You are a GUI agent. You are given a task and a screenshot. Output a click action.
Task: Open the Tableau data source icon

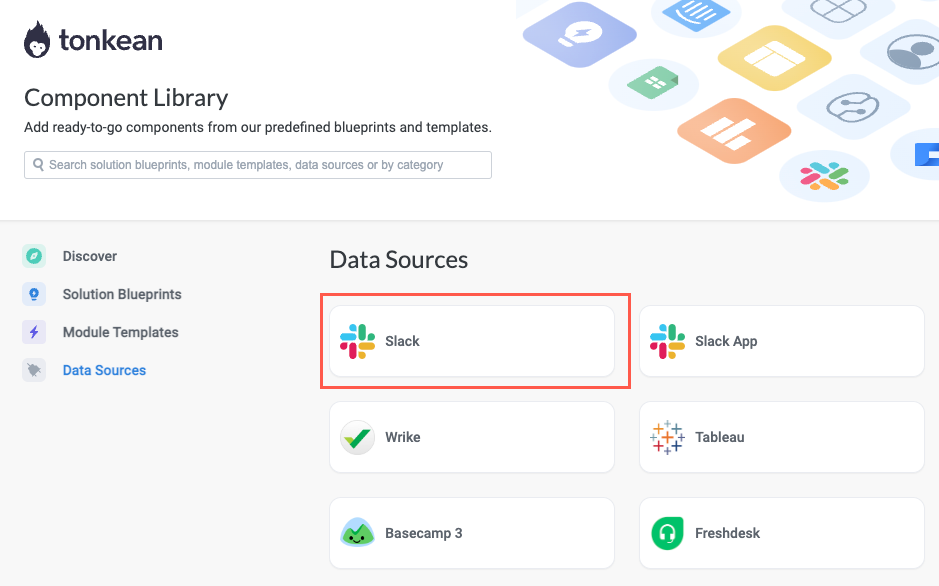tap(667, 437)
